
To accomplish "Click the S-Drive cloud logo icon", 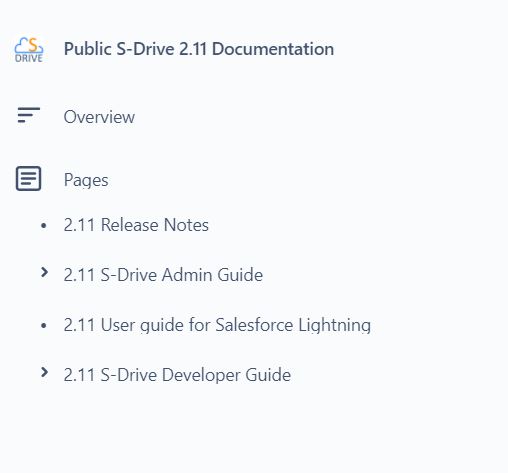I will coord(29,50).
